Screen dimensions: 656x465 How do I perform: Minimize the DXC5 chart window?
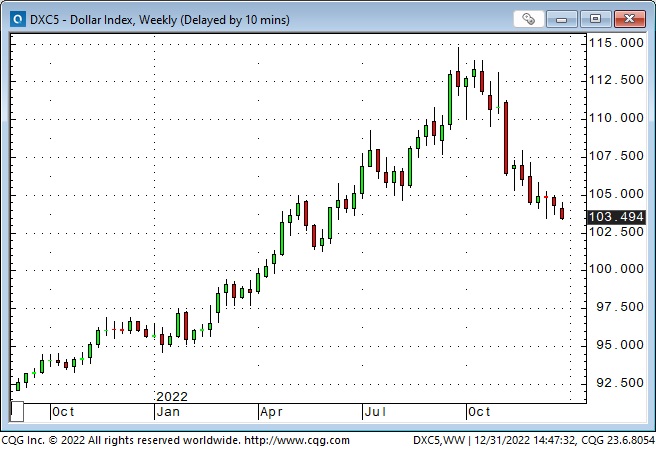point(561,19)
